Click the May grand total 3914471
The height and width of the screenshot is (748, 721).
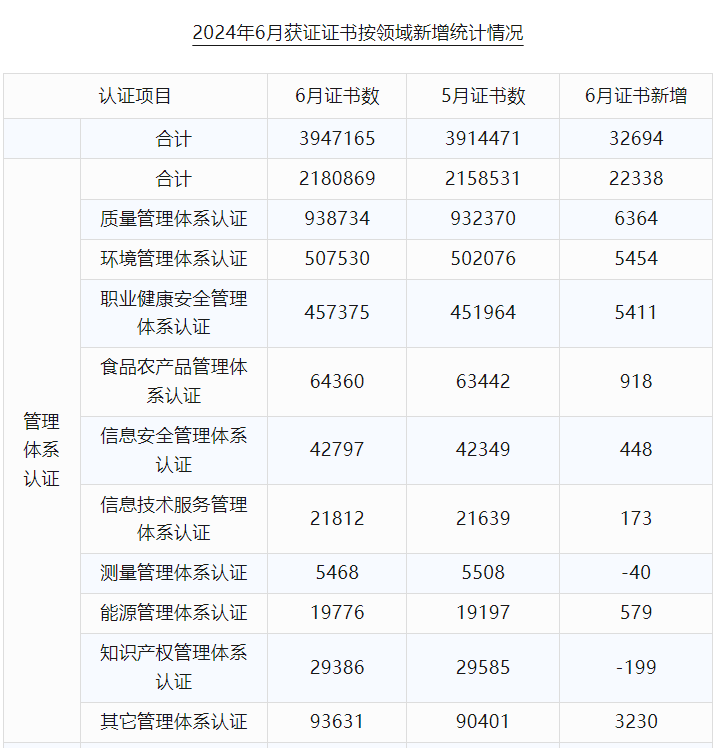483,138
